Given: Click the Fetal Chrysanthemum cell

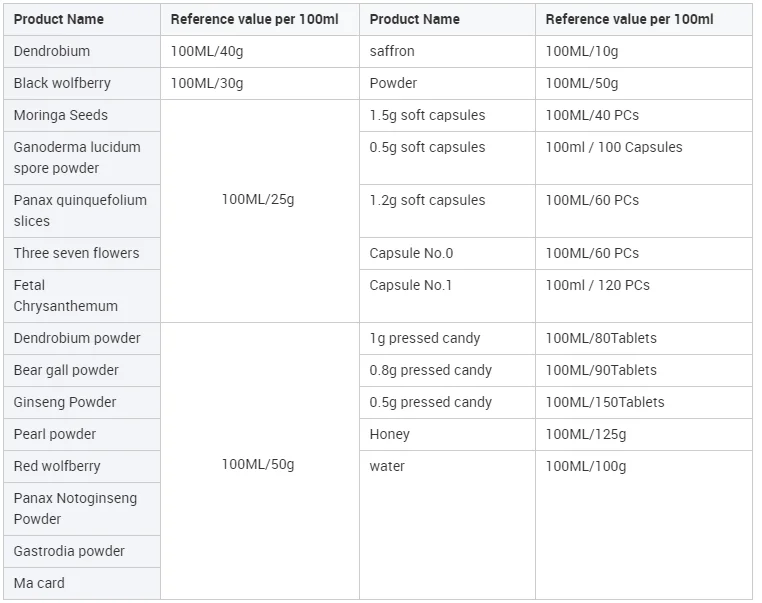Looking at the screenshot, I should (66, 295).
